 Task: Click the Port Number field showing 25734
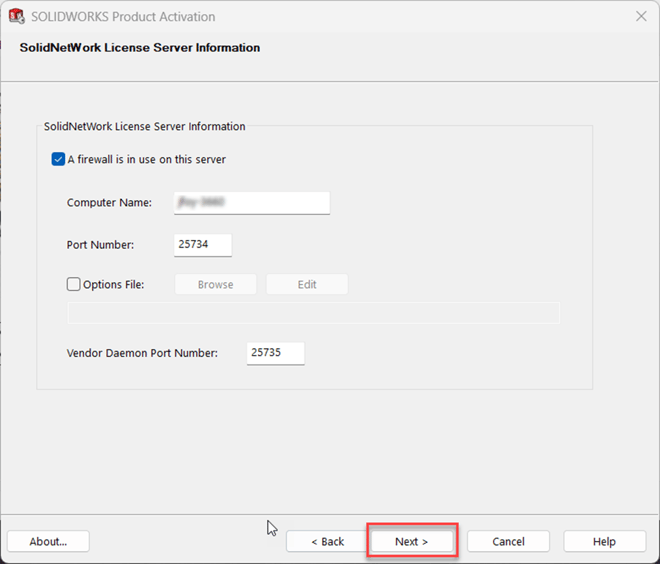203,245
